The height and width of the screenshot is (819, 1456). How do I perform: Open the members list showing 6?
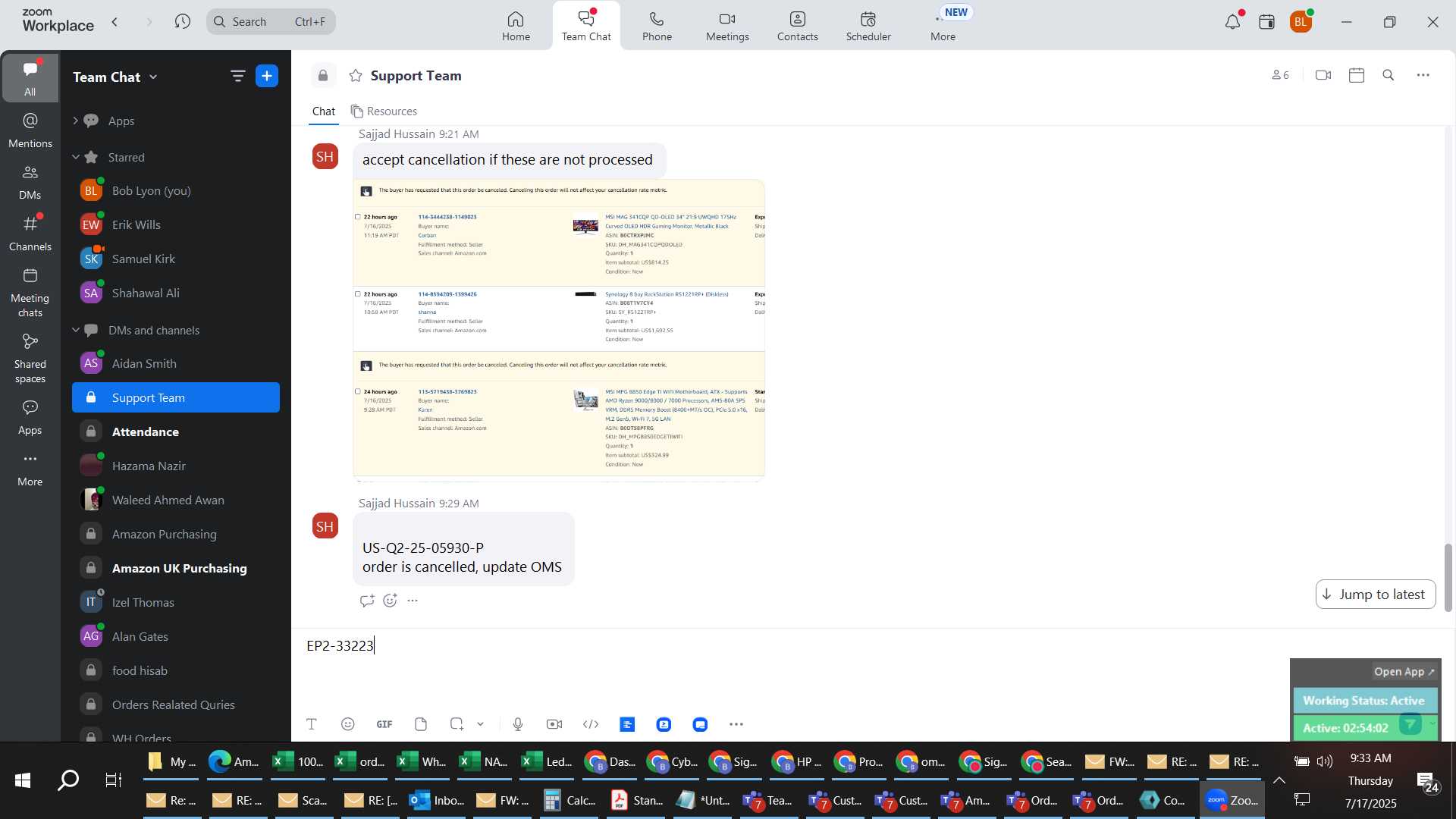click(x=1280, y=75)
